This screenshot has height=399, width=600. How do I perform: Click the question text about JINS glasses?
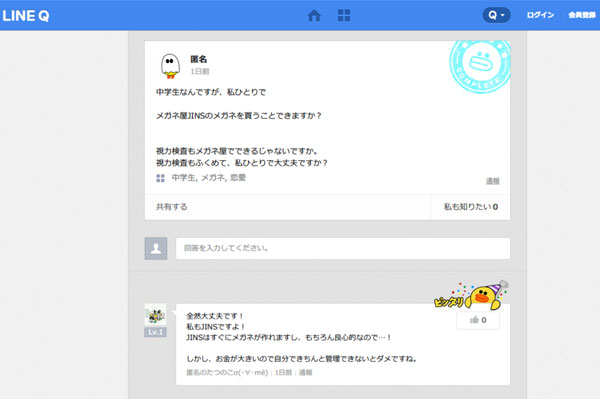(239, 116)
